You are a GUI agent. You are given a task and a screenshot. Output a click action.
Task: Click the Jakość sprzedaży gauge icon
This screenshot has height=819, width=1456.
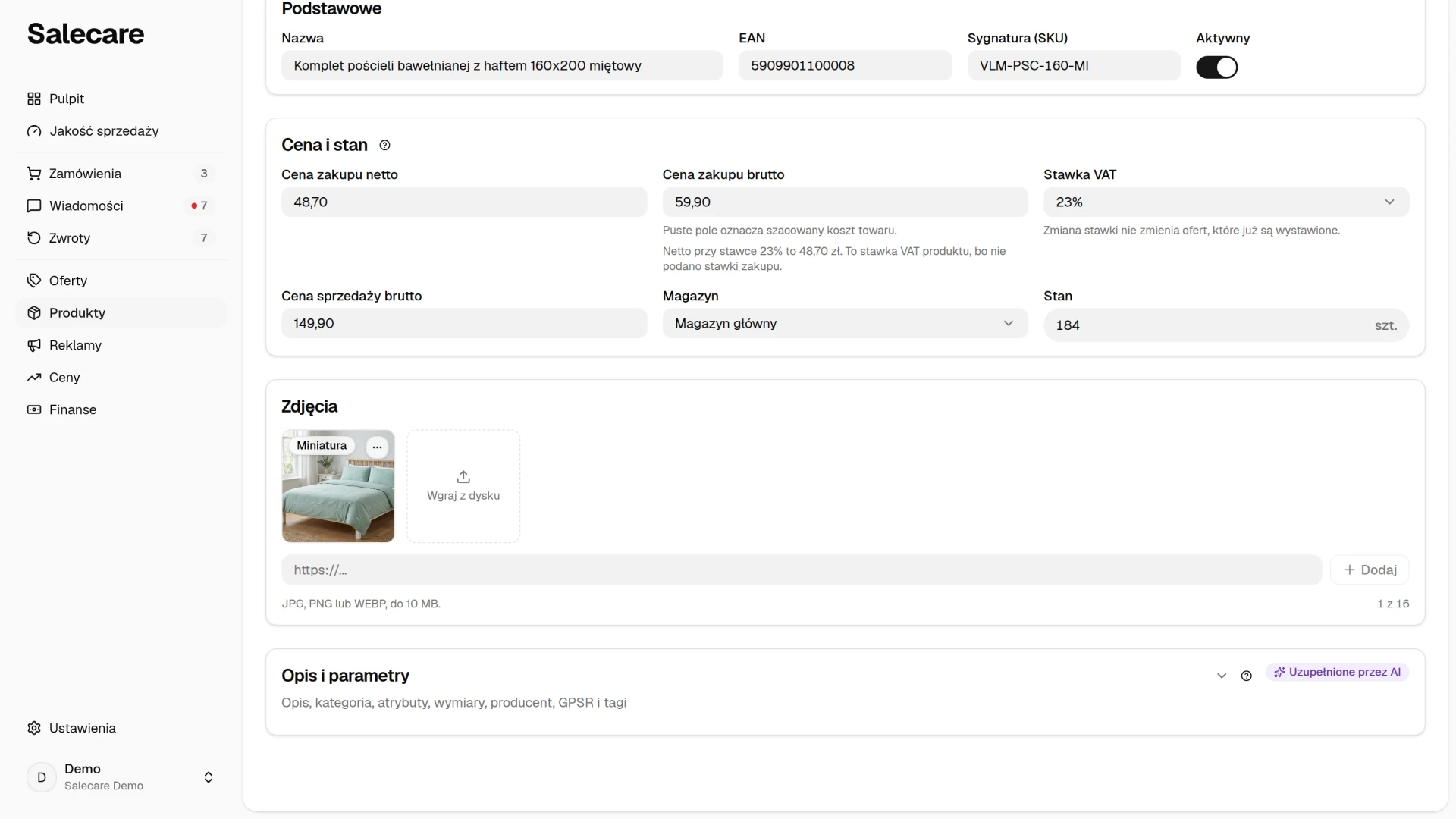34,131
